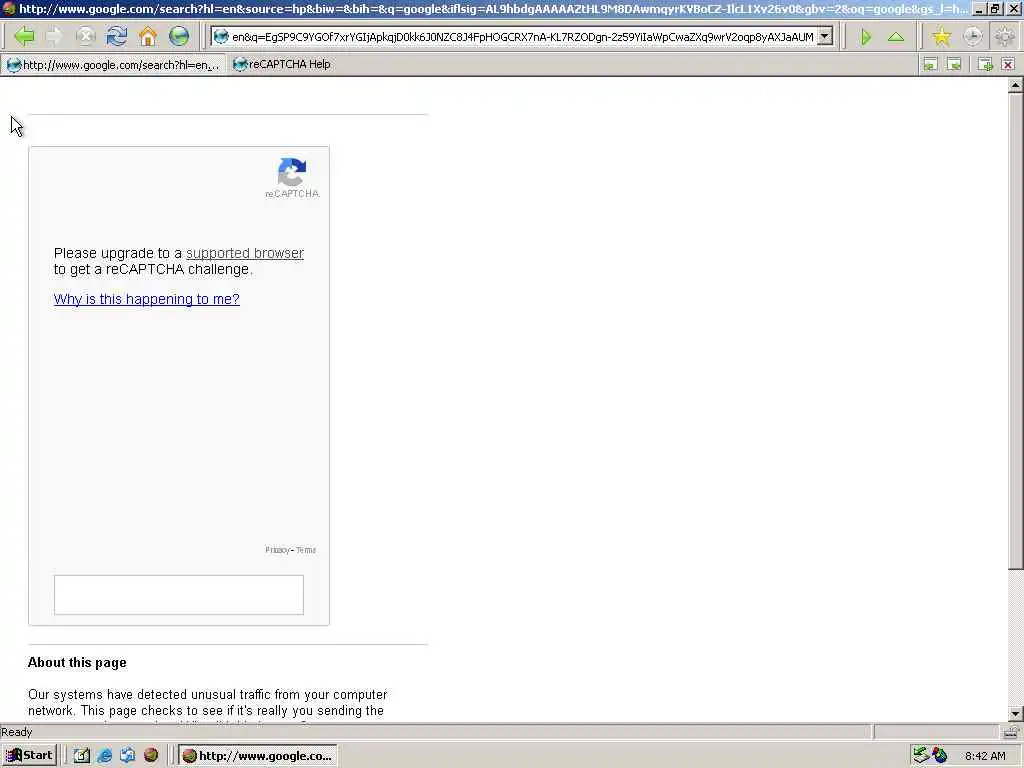Click the greyed Forward arrow button
The width and height of the screenshot is (1024, 768).
pos(55,37)
